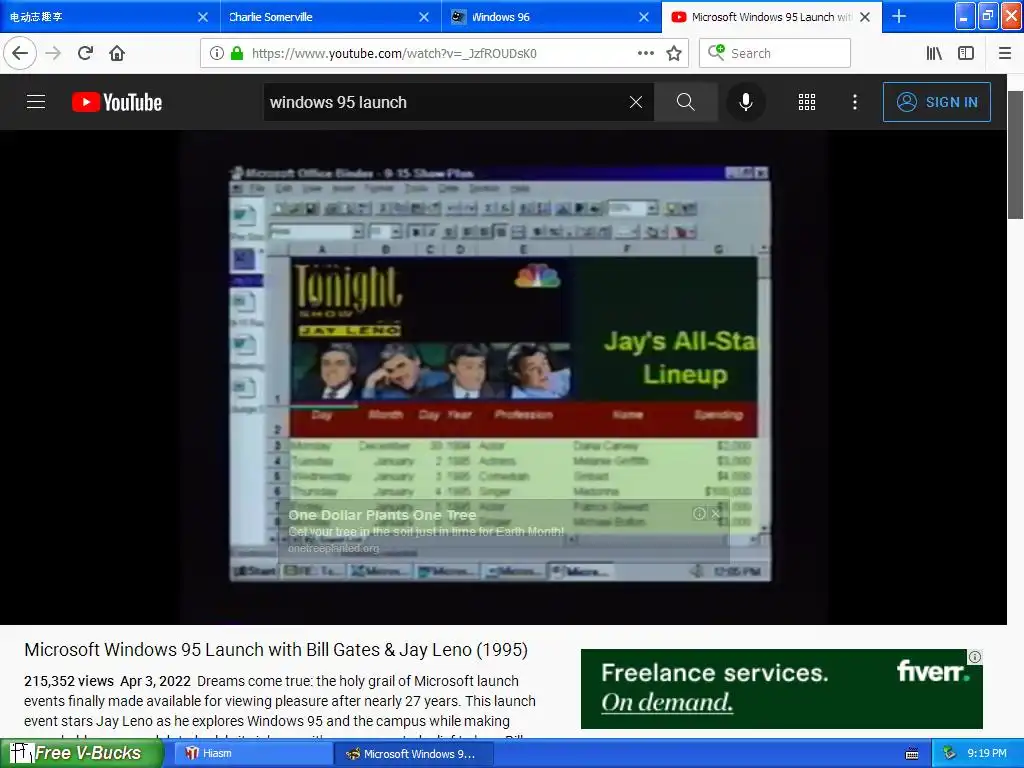Bookmark this page with the star icon

click(x=674, y=53)
